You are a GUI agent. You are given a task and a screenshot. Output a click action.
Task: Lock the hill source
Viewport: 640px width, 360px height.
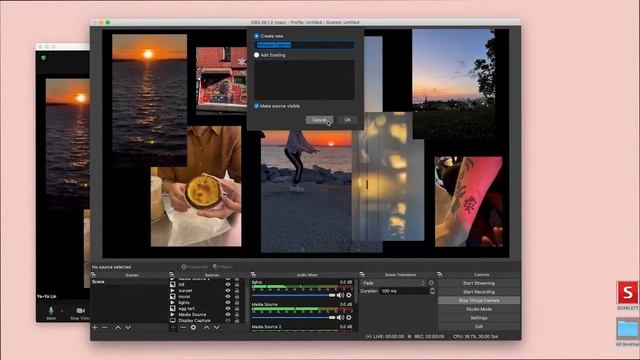click(x=237, y=284)
